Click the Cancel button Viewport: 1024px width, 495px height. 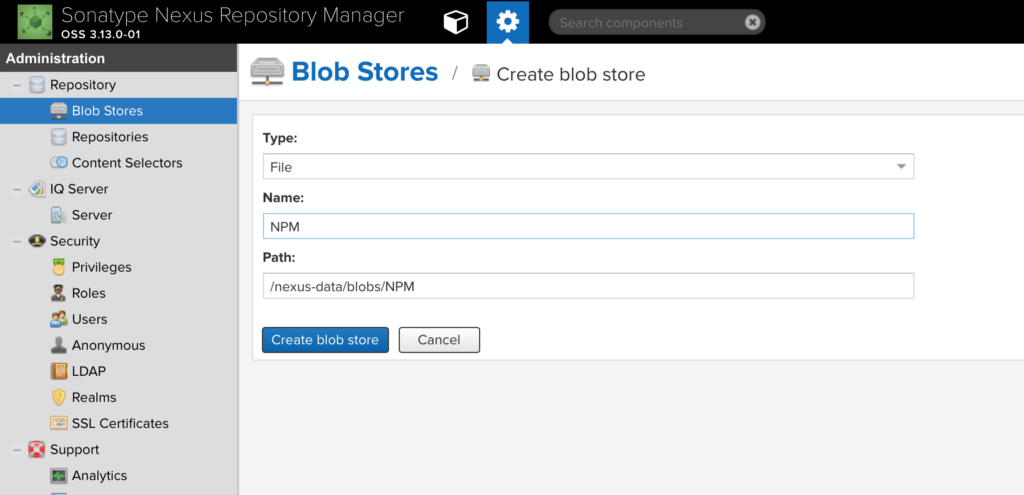(x=439, y=340)
